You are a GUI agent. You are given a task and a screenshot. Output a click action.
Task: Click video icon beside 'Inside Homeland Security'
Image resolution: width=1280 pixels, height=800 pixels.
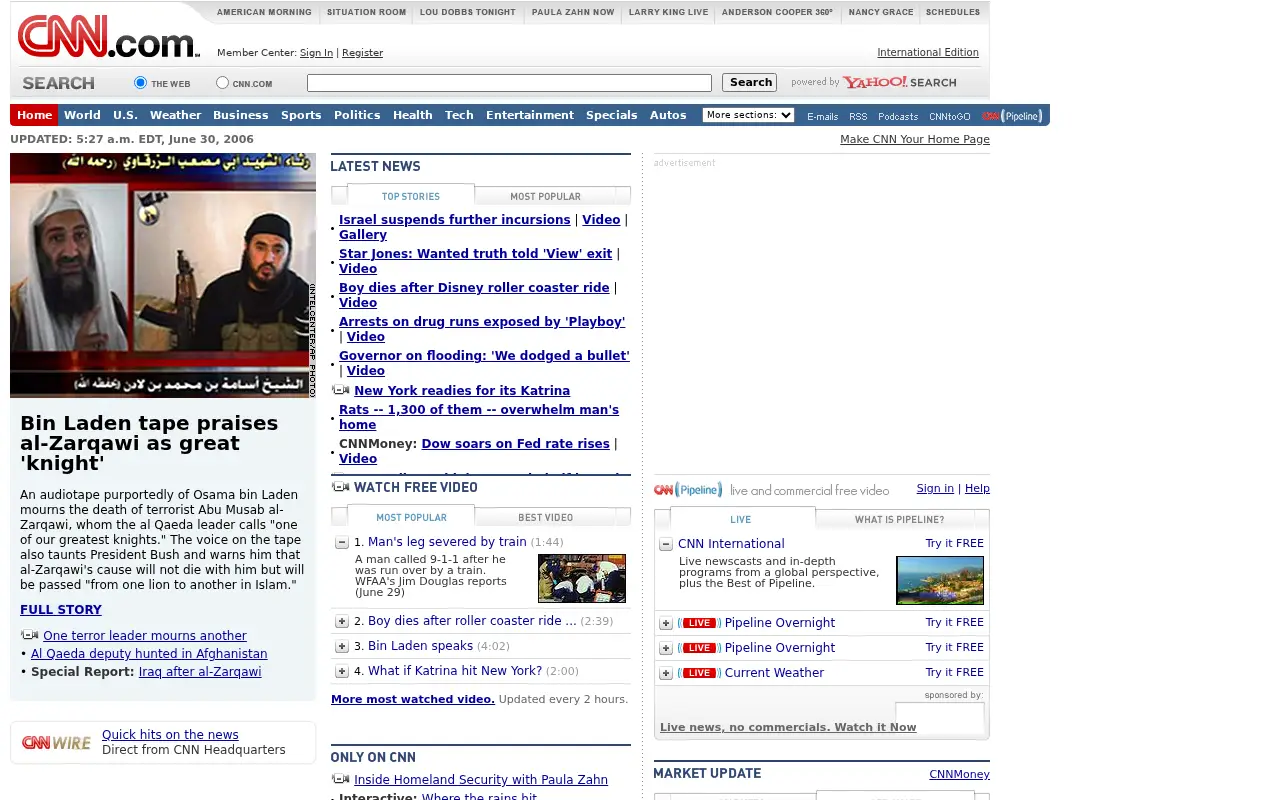(341, 779)
